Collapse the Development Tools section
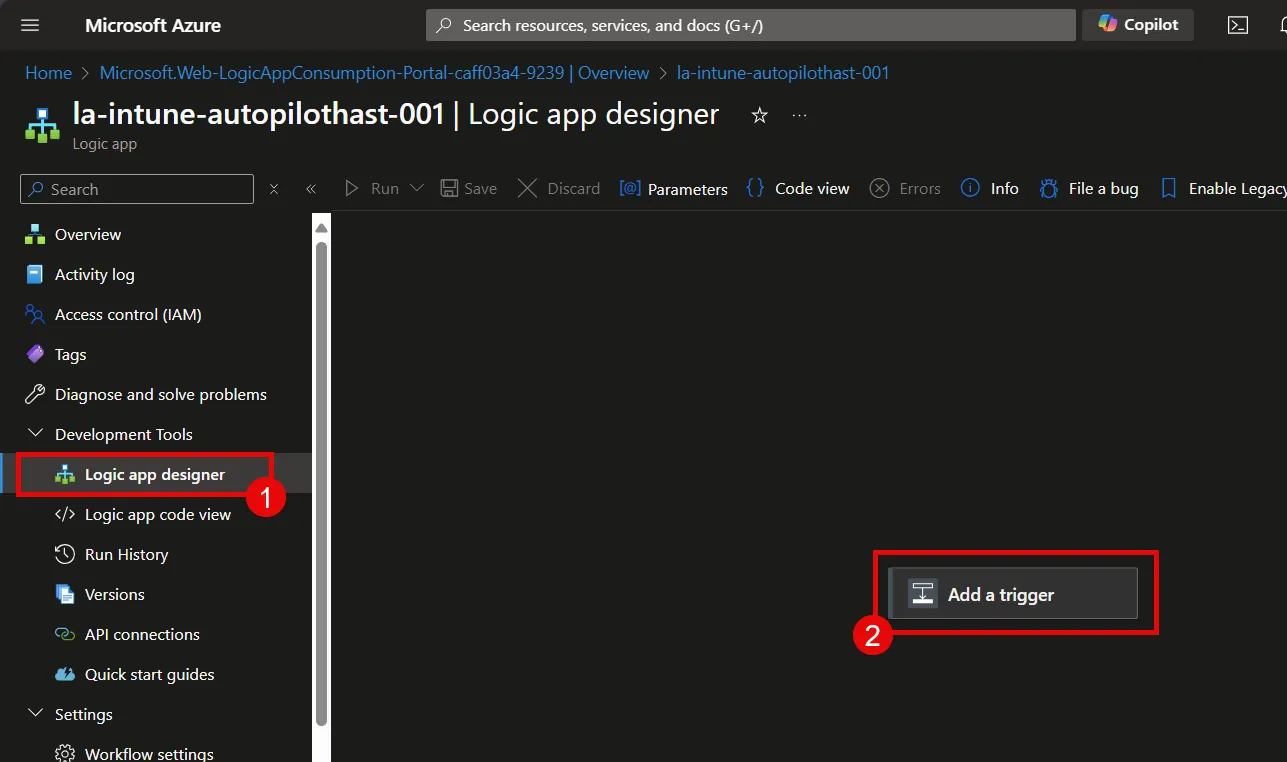Image resolution: width=1287 pixels, height=762 pixels. [36, 434]
